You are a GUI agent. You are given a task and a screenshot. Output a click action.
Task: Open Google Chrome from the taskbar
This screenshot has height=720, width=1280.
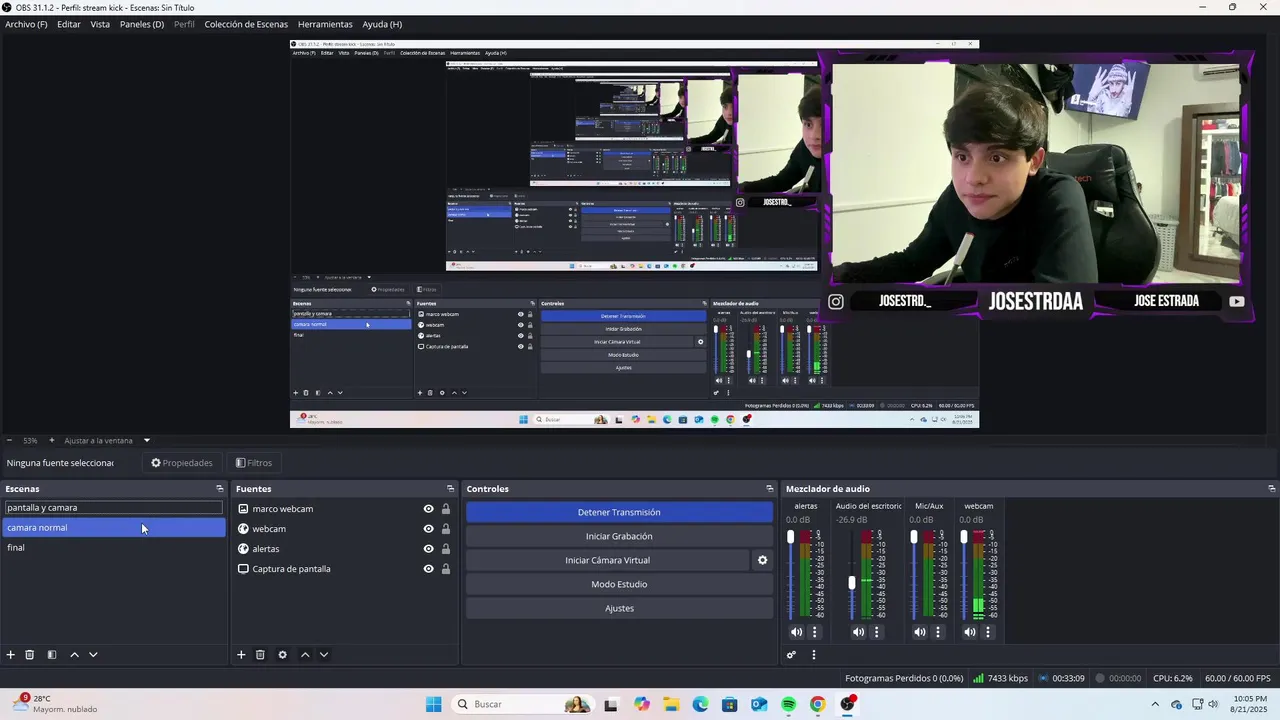pos(818,704)
